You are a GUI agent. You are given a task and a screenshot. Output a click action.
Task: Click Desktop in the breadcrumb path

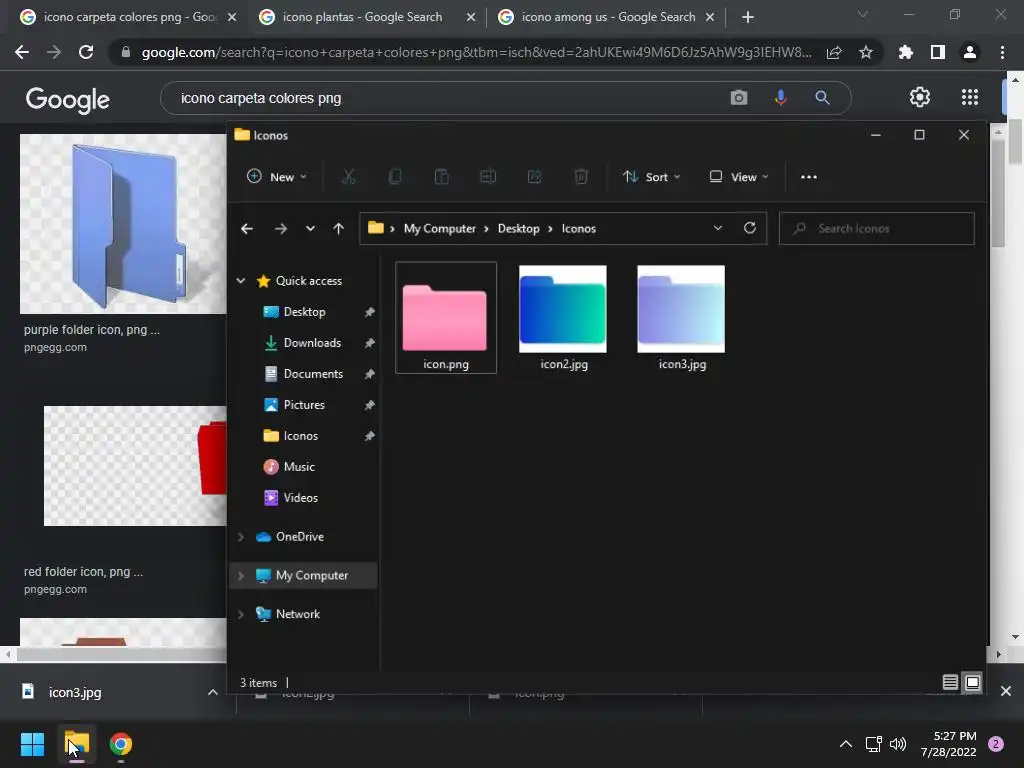point(519,229)
